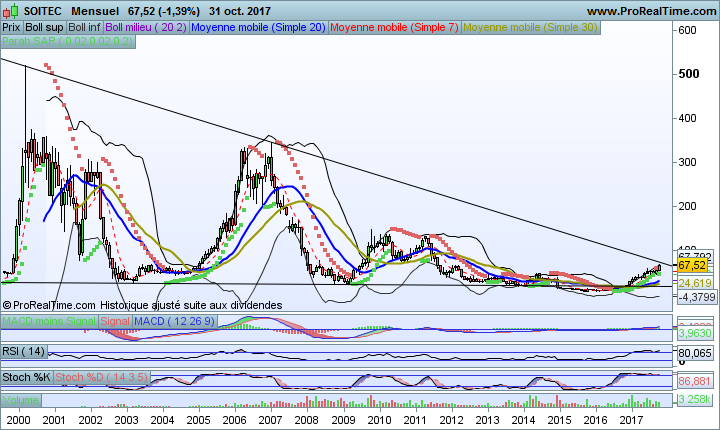
Task: Open Moyenne mobile (Simple 7) label
Action: [394, 28]
